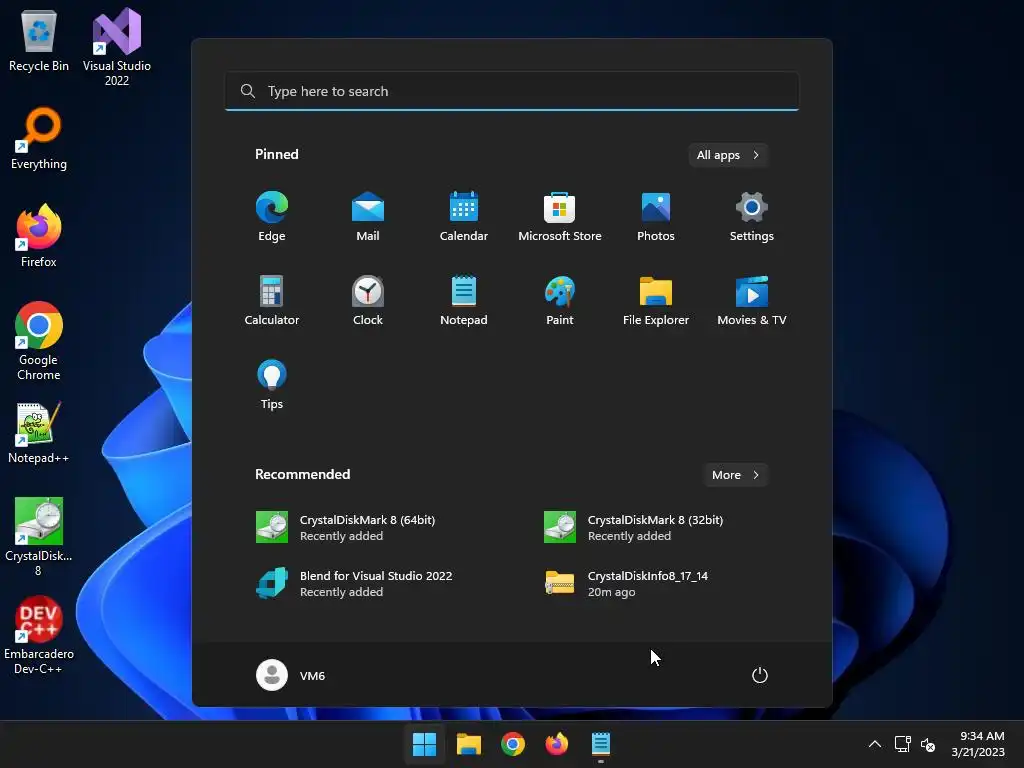The image size is (1024, 768).
Task: Launch the Photos app
Action: (x=656, y=217)
